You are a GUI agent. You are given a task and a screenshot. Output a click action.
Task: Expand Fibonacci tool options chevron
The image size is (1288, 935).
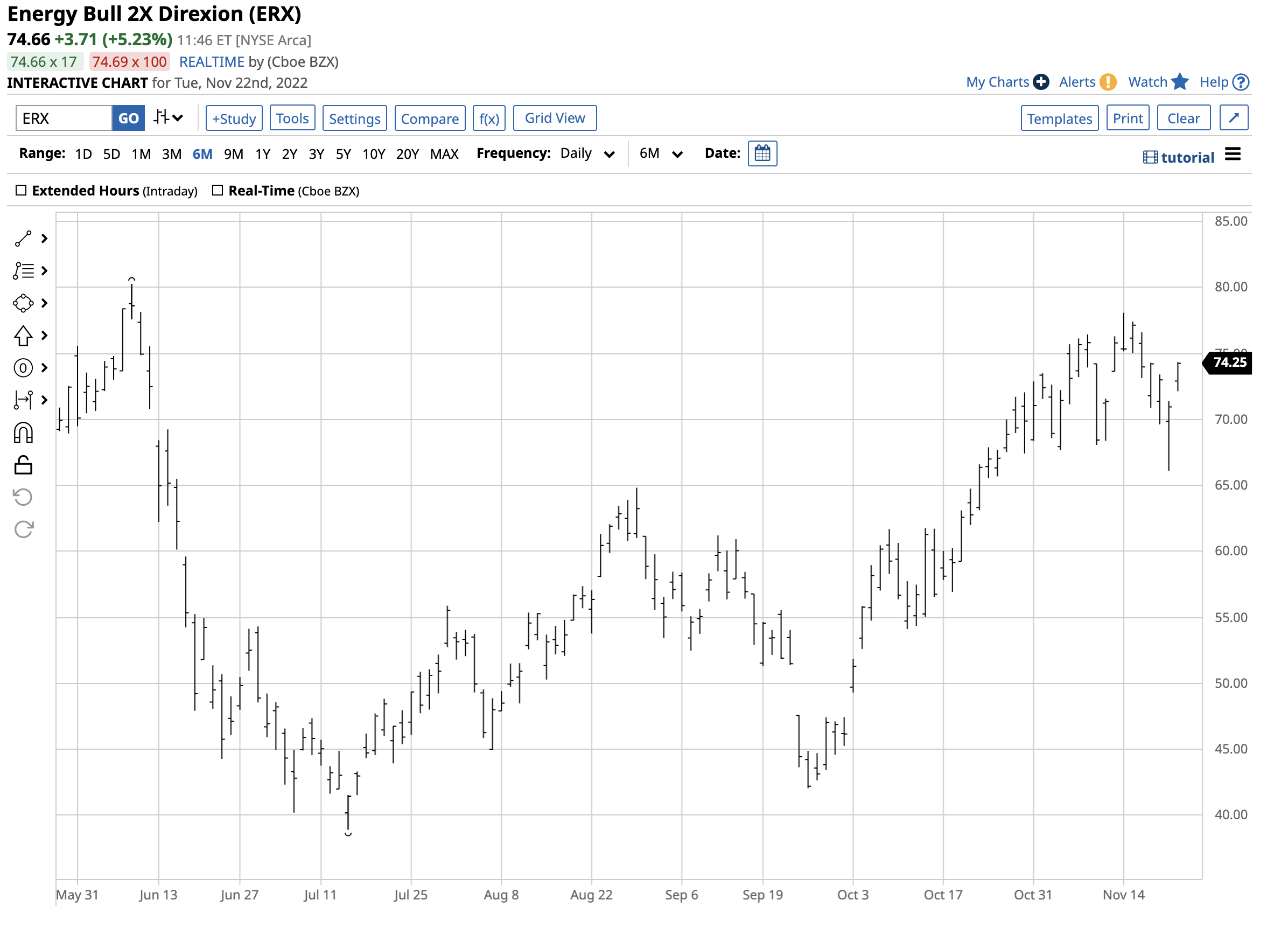point(44,271)
